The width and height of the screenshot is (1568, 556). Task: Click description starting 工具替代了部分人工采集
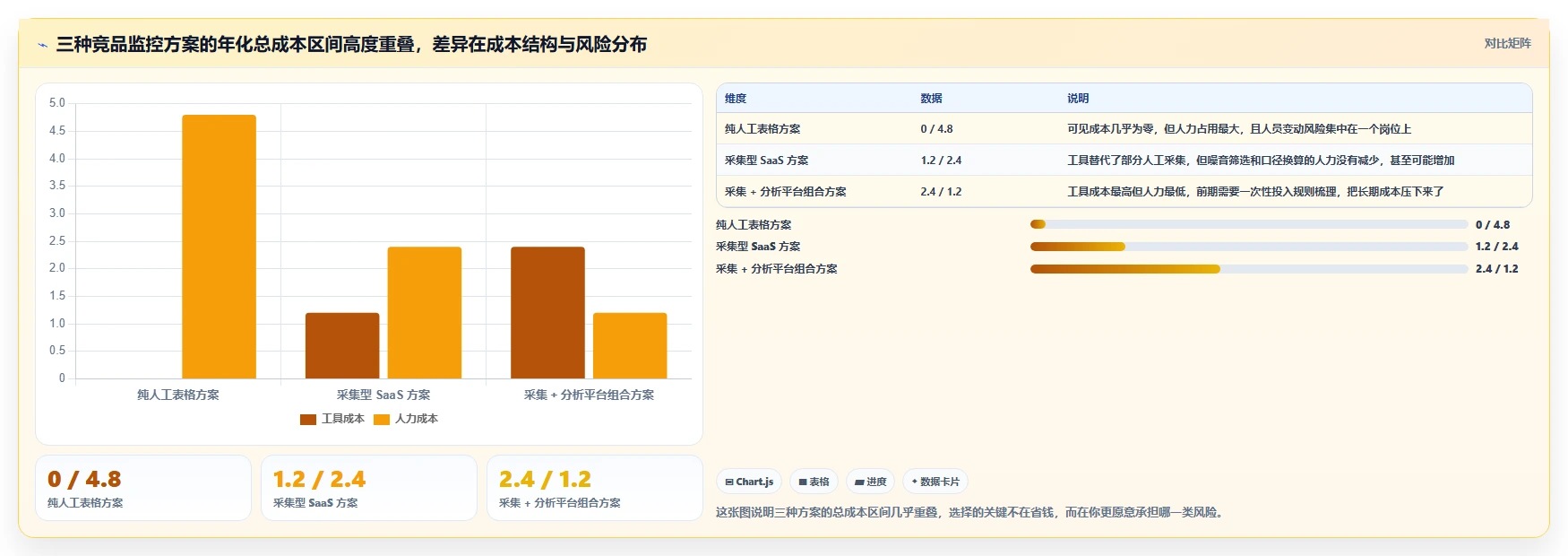coord(1261,161)
